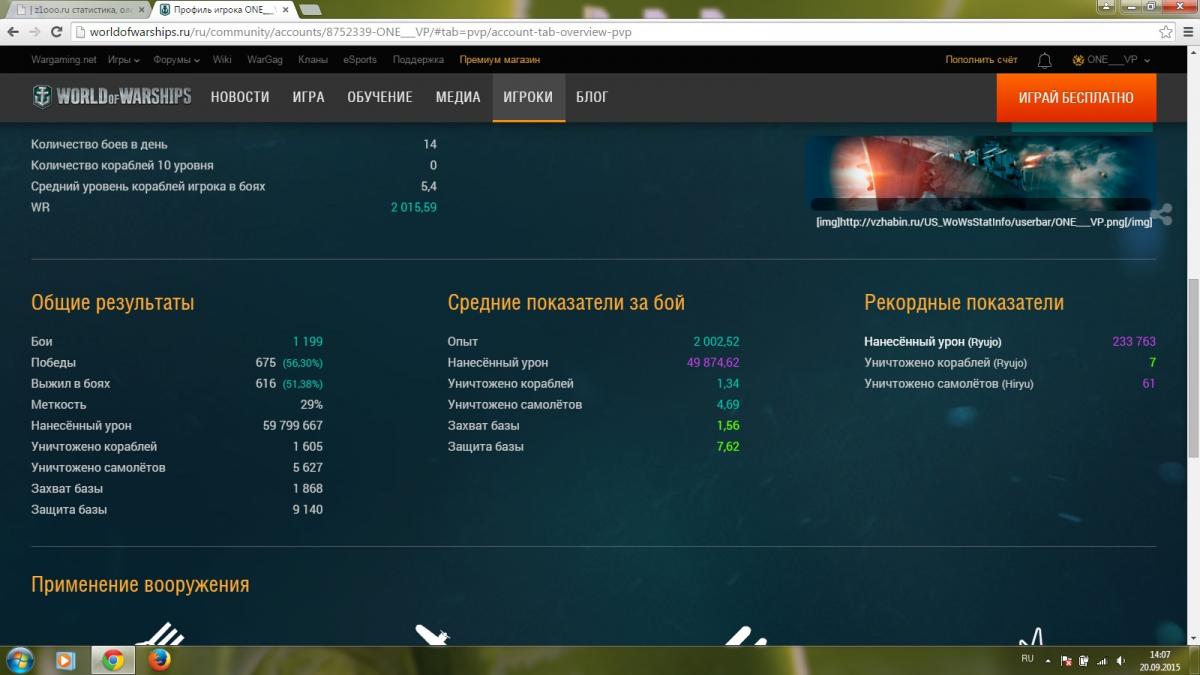Open the Премиум магазин link

pyautogui.click(x=500, y=60)
